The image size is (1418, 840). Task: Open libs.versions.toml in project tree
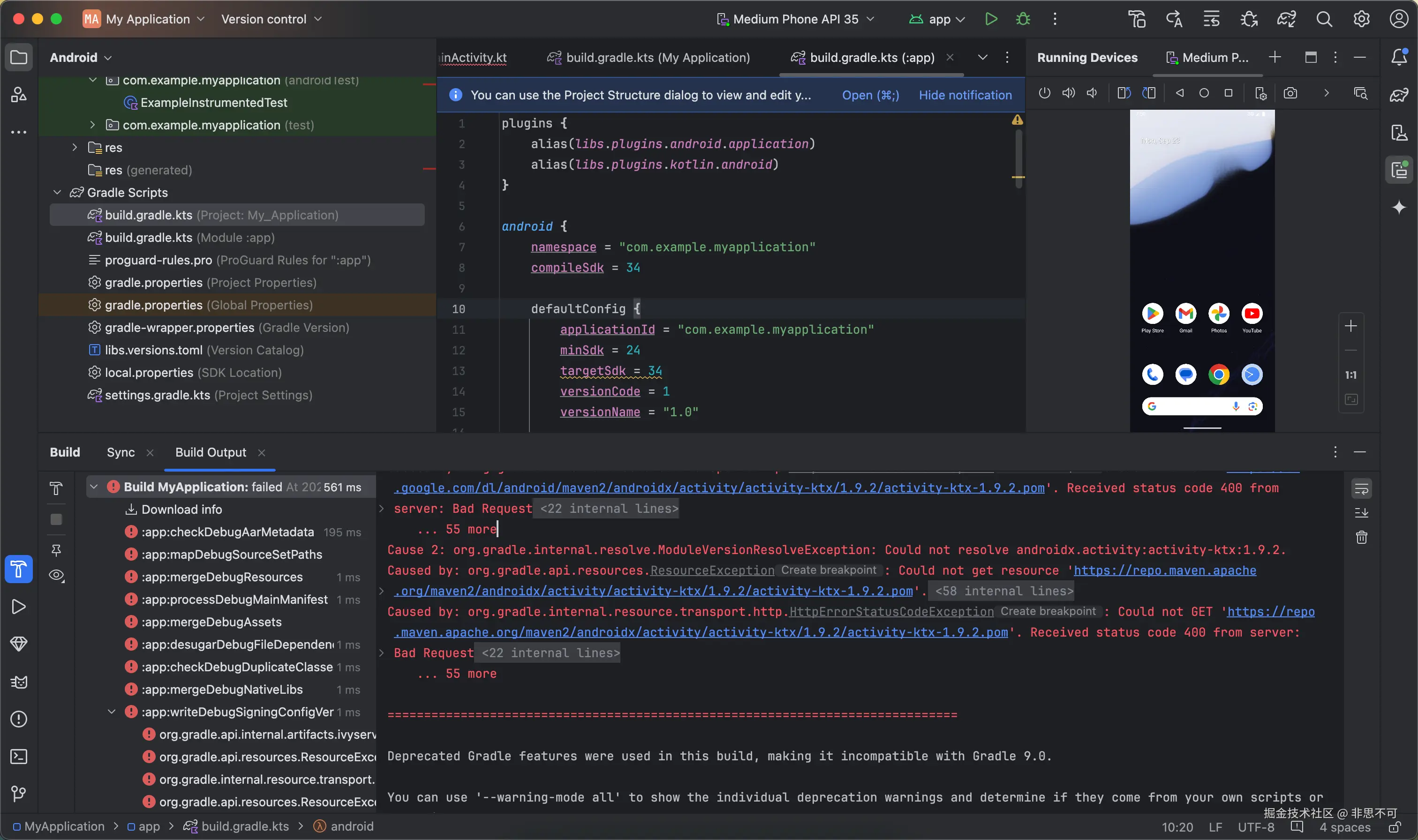153,350
